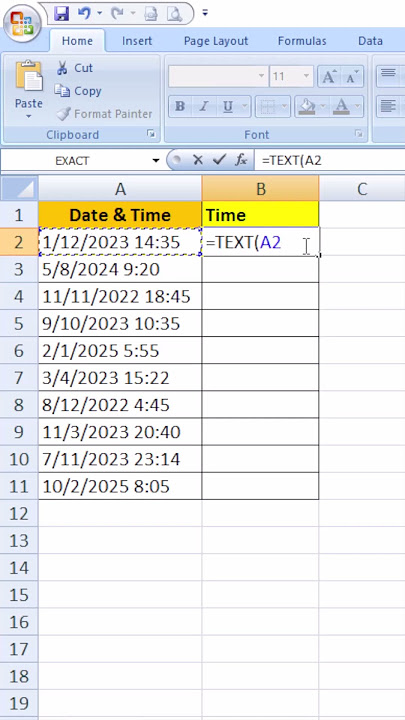
Task: Open the Insert Function fx dialog
Action: [x=241, y=160]
